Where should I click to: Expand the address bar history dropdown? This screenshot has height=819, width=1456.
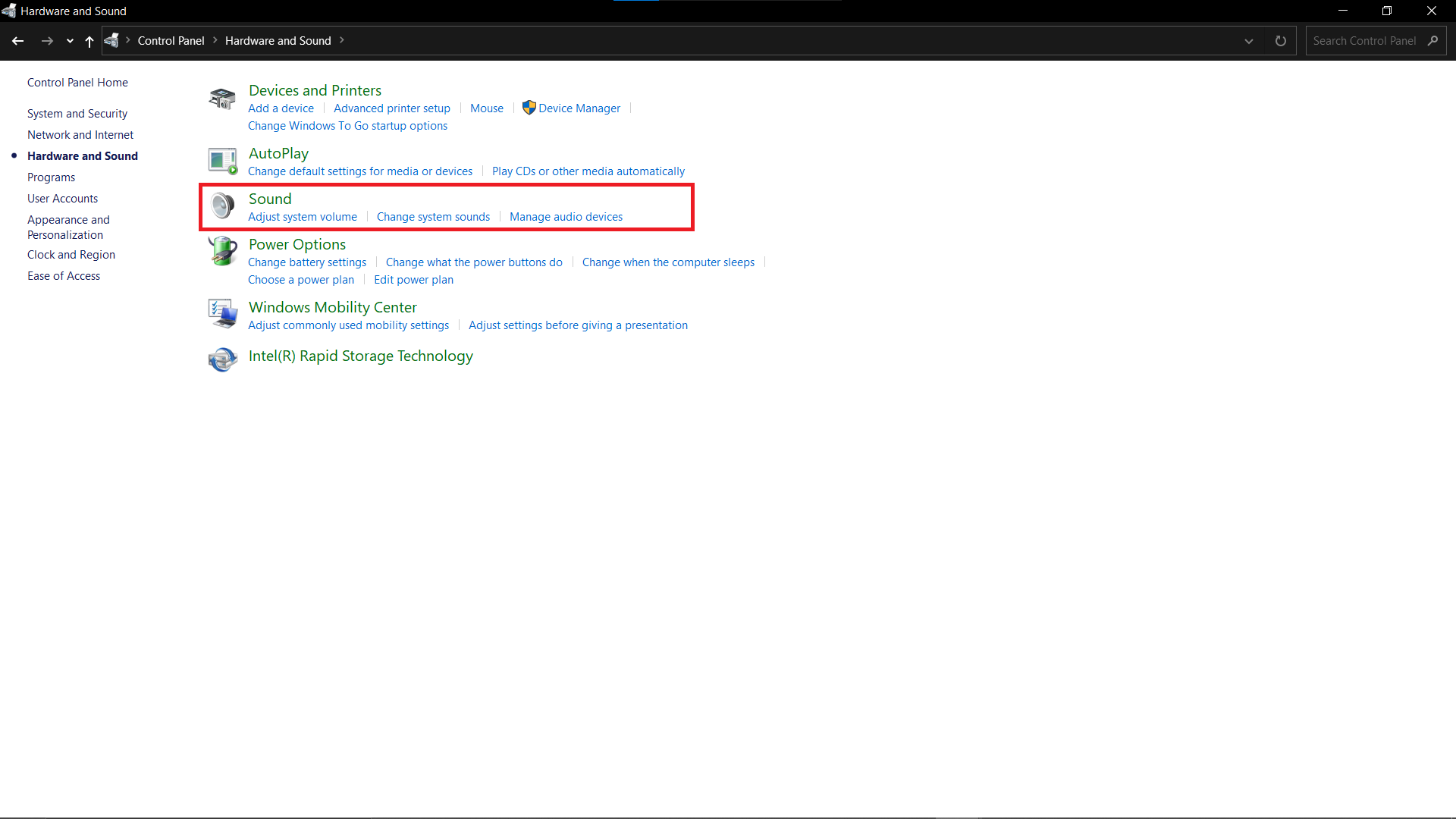point(1249,41)
